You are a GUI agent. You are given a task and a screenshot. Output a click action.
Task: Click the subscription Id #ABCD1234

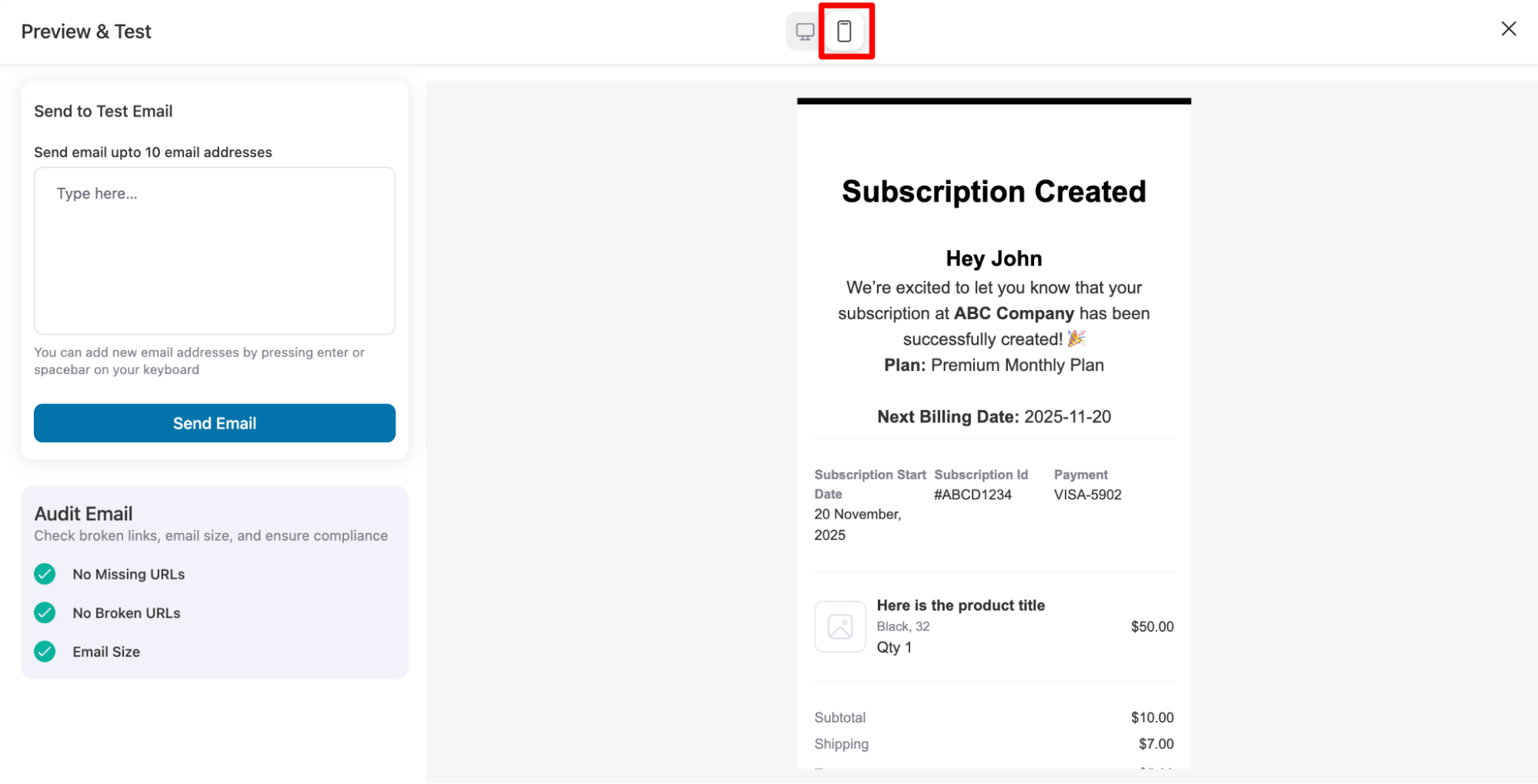(x=972, y=494)
